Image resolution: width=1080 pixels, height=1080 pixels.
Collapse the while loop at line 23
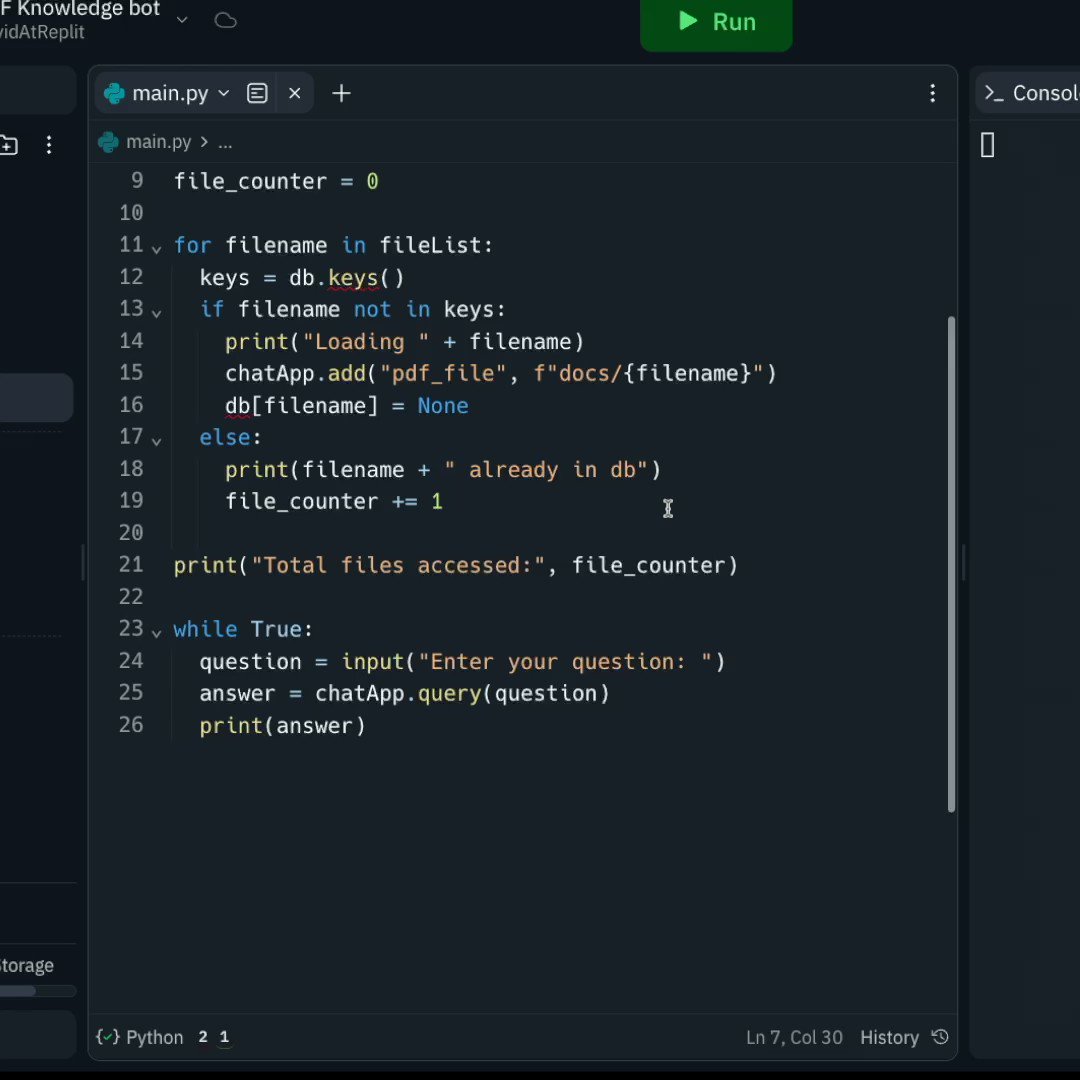[156, 633]
